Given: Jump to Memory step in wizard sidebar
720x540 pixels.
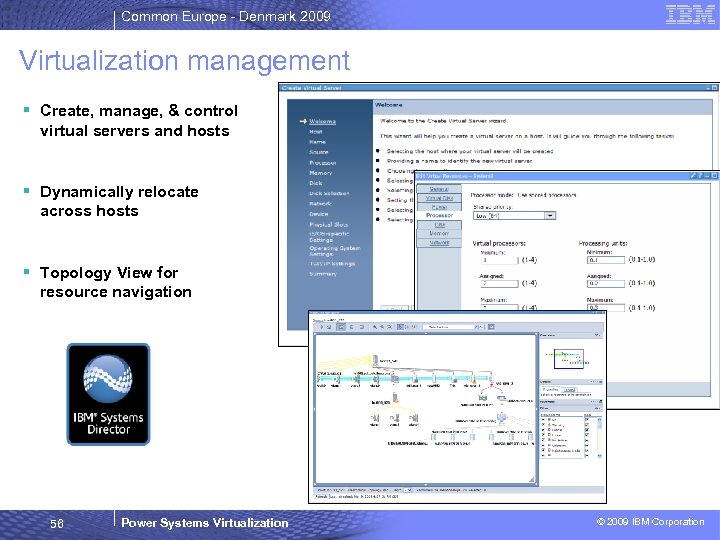Looking at the screenshot, I should (x=321, y=173).
